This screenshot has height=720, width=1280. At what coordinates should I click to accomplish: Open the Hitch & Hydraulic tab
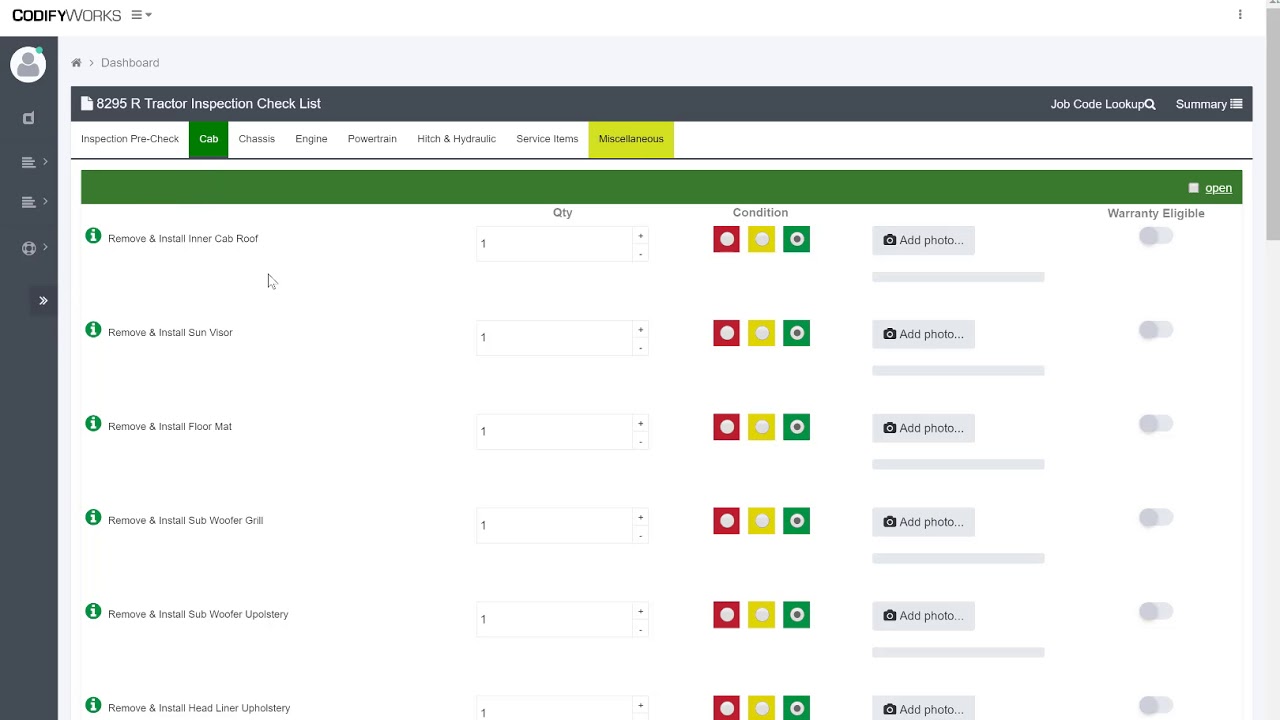pyautogui.click(x=456, y=139)
